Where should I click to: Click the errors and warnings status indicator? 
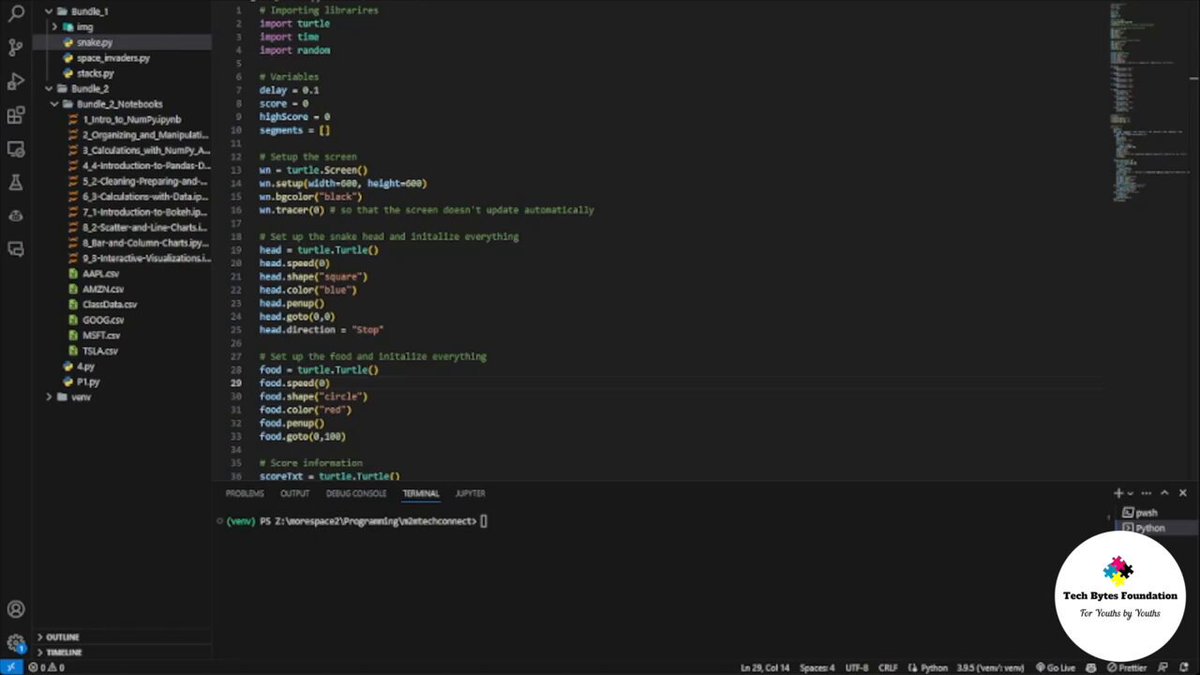click(47, 667)
